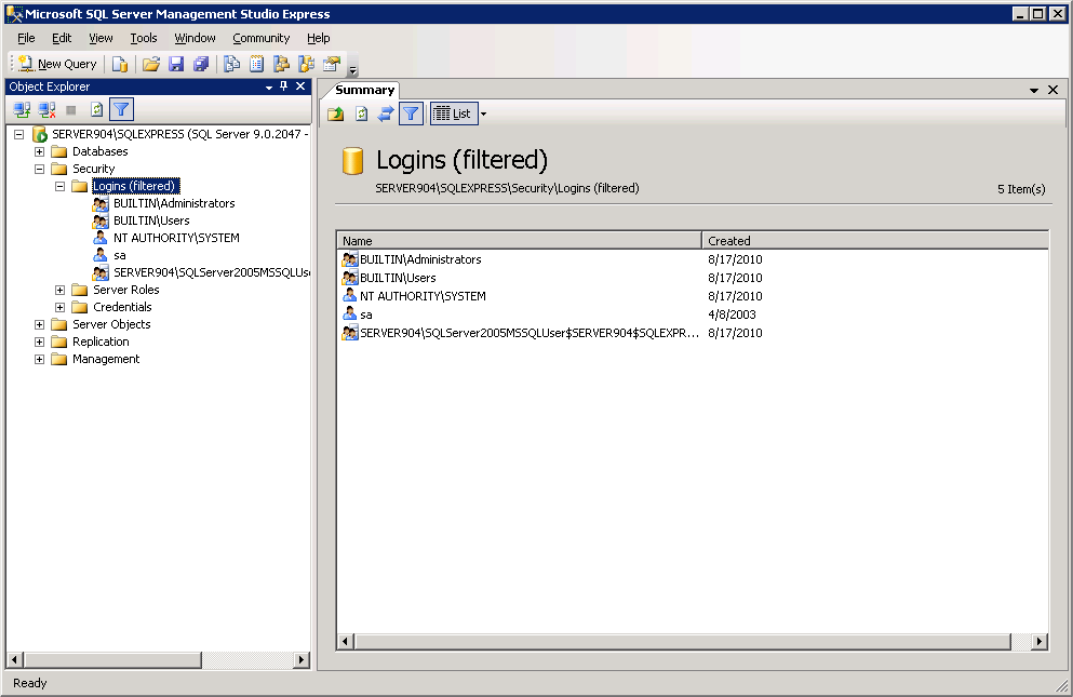1073x697 pixels.
Task: Open the List view dropdown arrow
Action: pyautogui.click(x=484, y=114)
